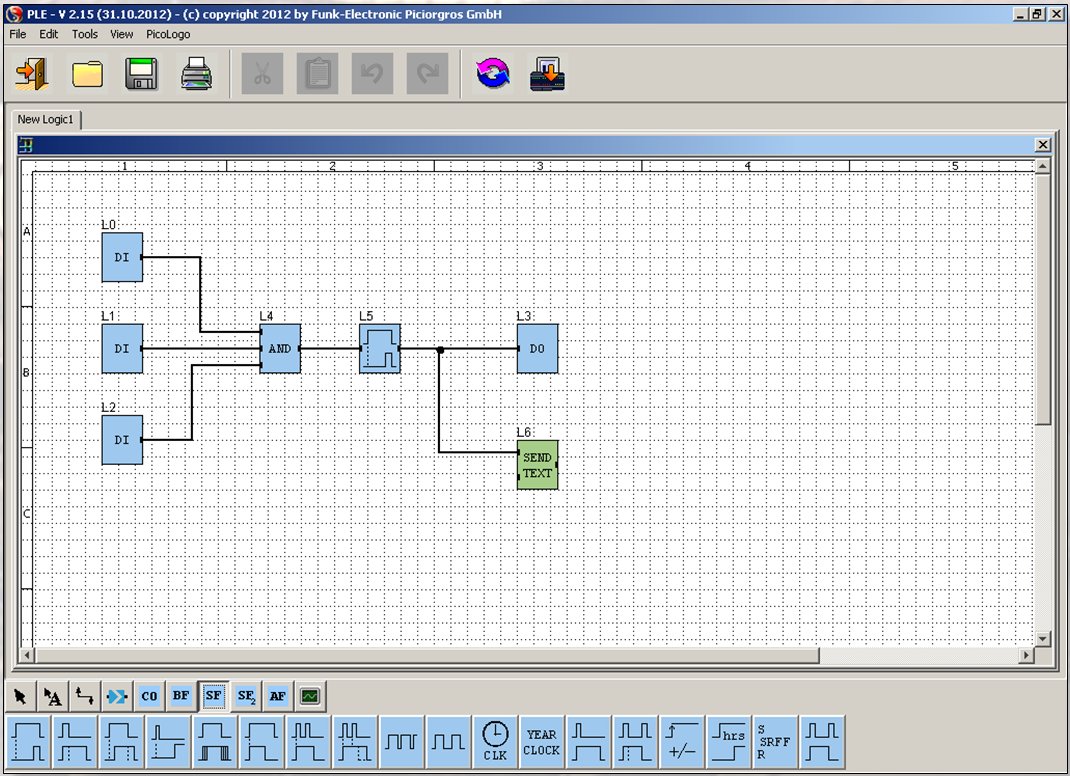
Task: Click the pink-blue circular arrows icon
Action: (x=492, y=75)
